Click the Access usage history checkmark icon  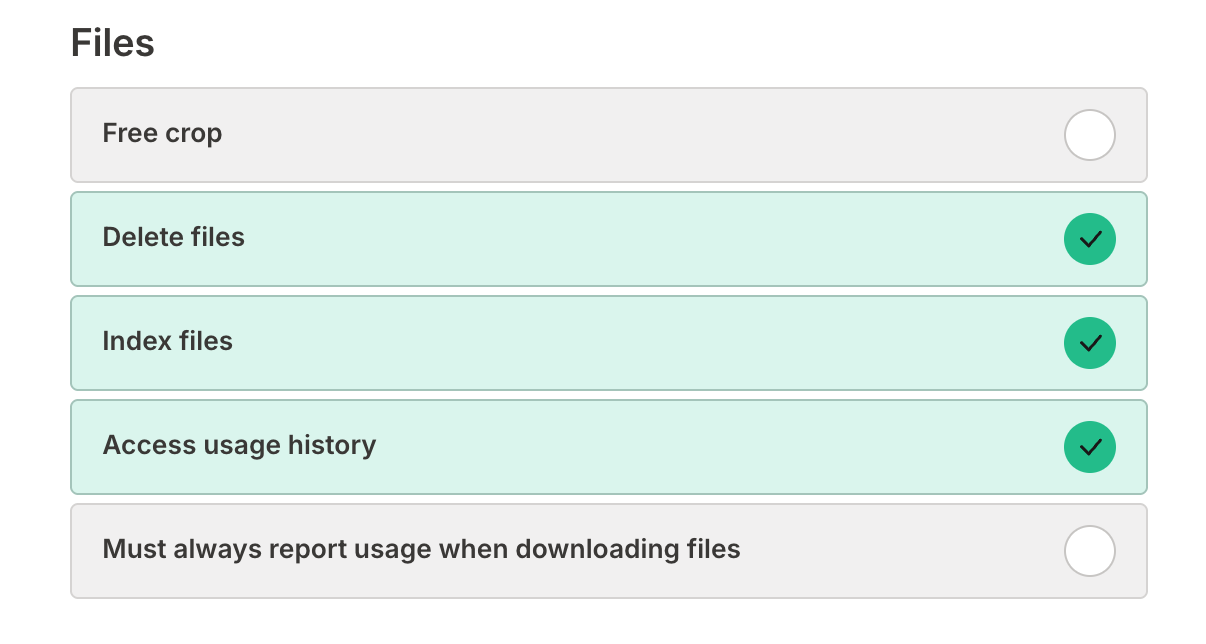(x=1089, y=447)
